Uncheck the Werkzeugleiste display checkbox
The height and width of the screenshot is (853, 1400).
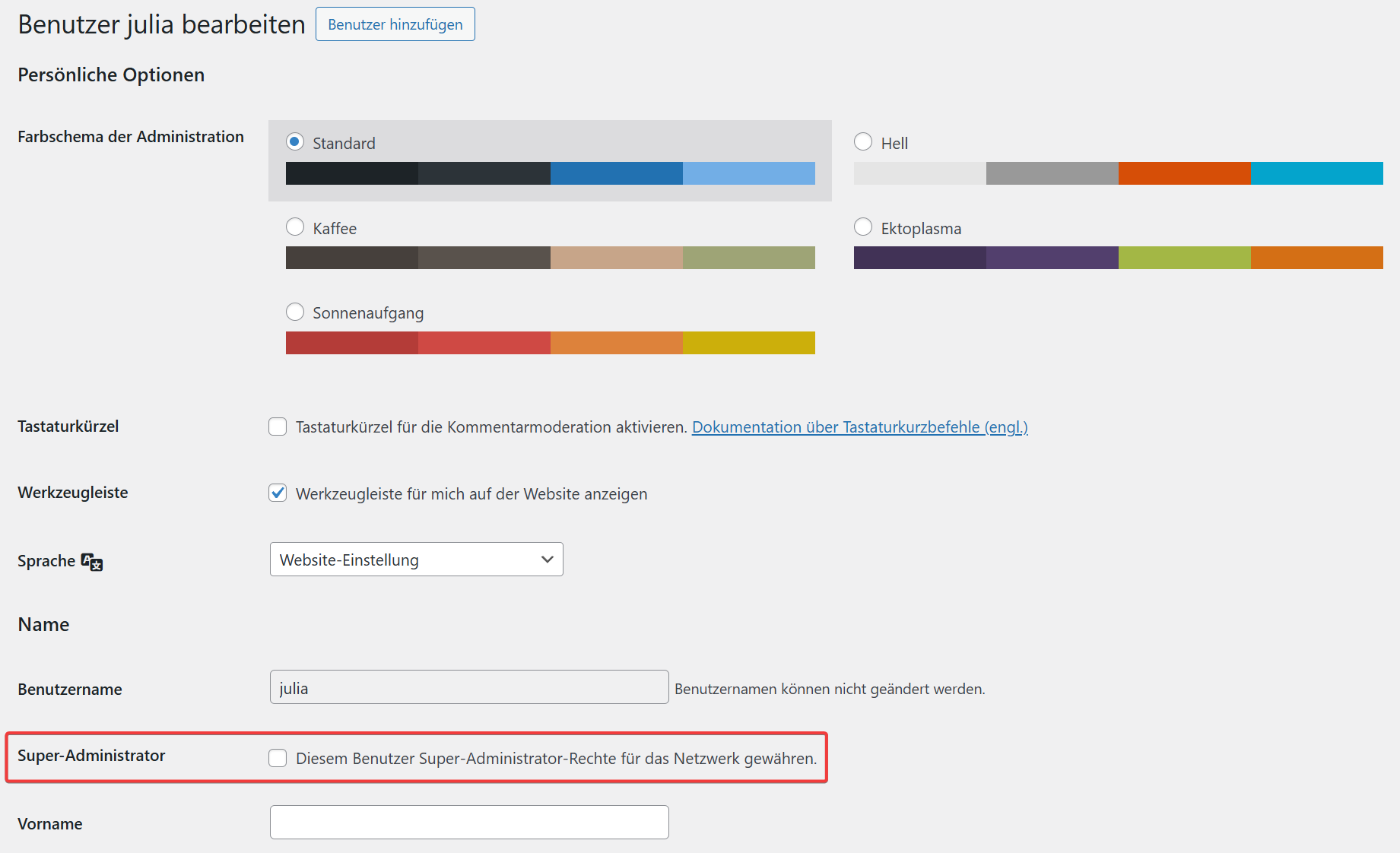point(278,493)
